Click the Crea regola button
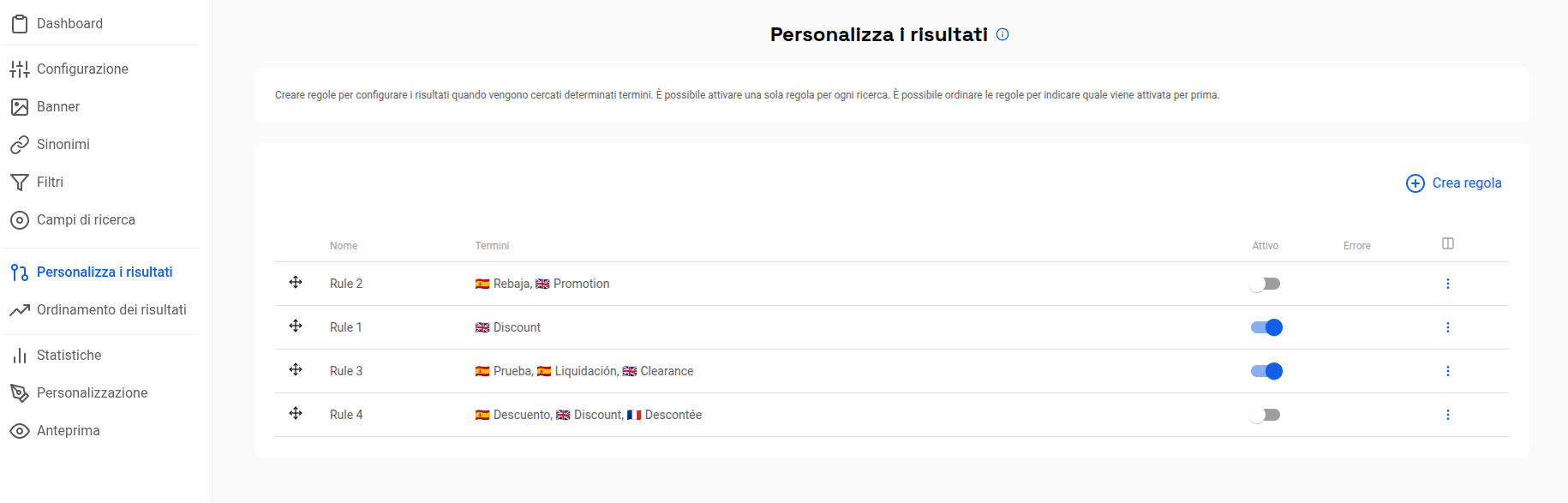This screenshot has width=1568, height=503. (x=1454, y=183)
